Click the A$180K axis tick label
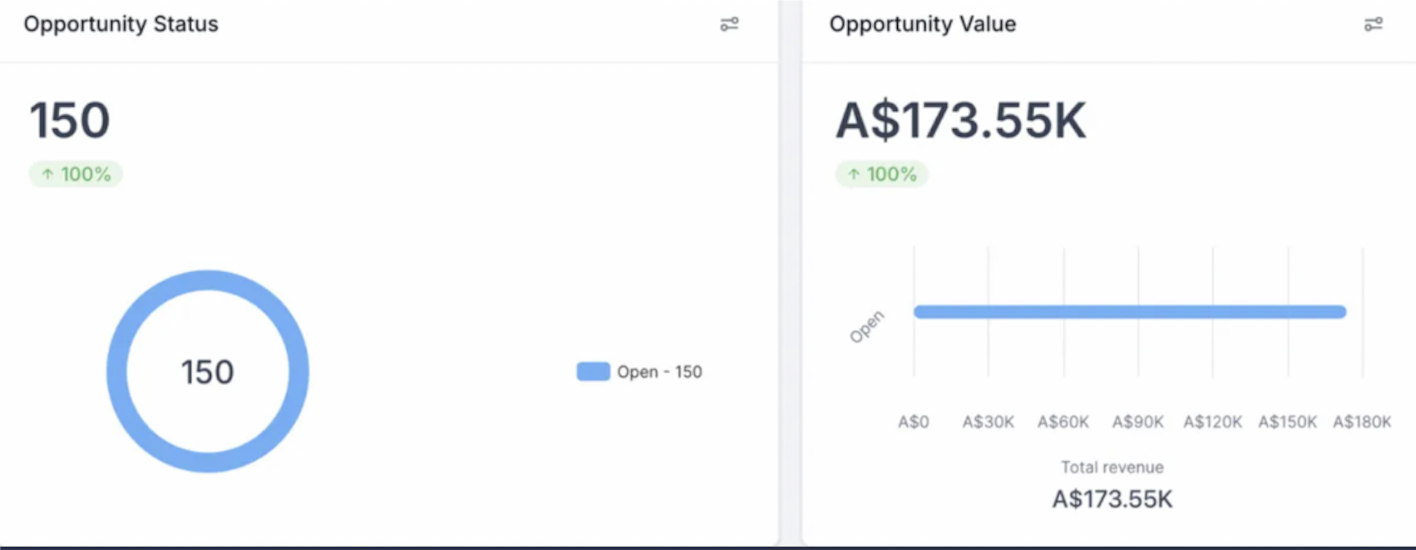The height and width of the screenshot is (550, 1416). [x=1362, y=422]
